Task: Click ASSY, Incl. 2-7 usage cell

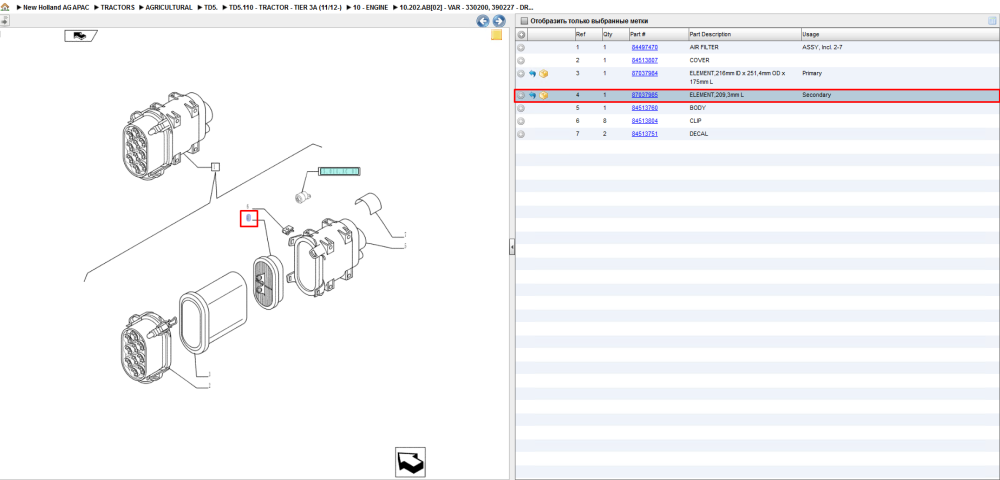Action: coord(823,48)
